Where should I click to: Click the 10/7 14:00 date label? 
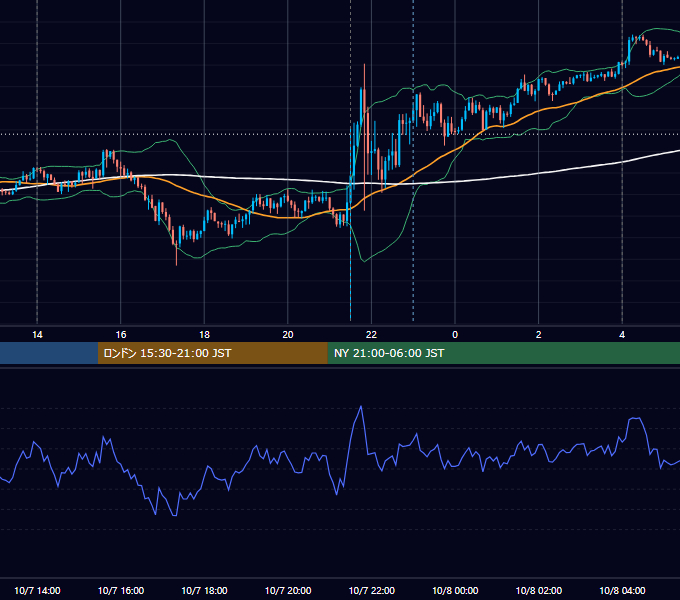pyautogui.click(x=37, y=590)
